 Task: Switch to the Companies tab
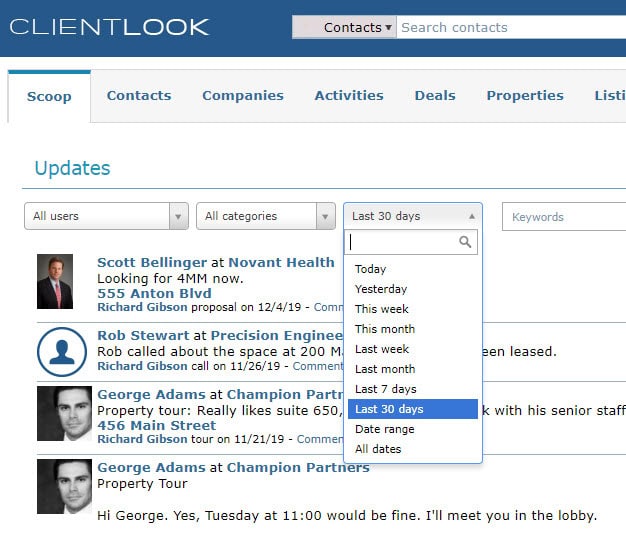(x=243, y=95)
